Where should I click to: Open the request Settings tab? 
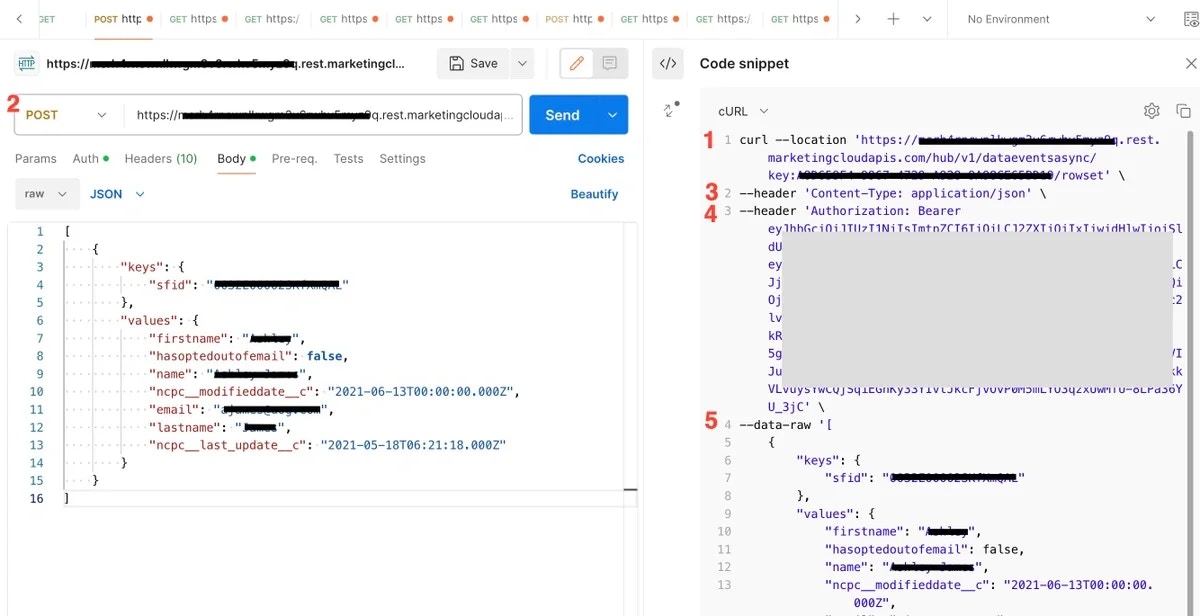click(x=402, y=158)
